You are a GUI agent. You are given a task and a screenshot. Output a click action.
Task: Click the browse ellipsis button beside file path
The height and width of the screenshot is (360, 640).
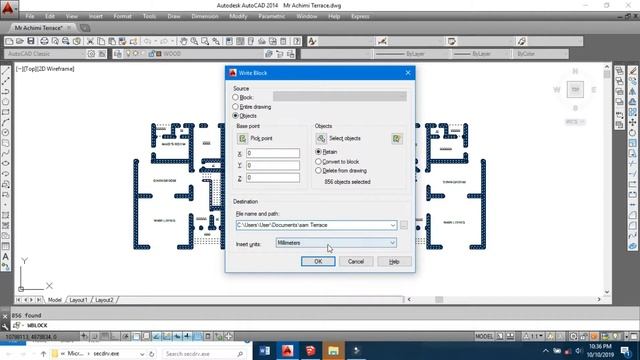404,225
